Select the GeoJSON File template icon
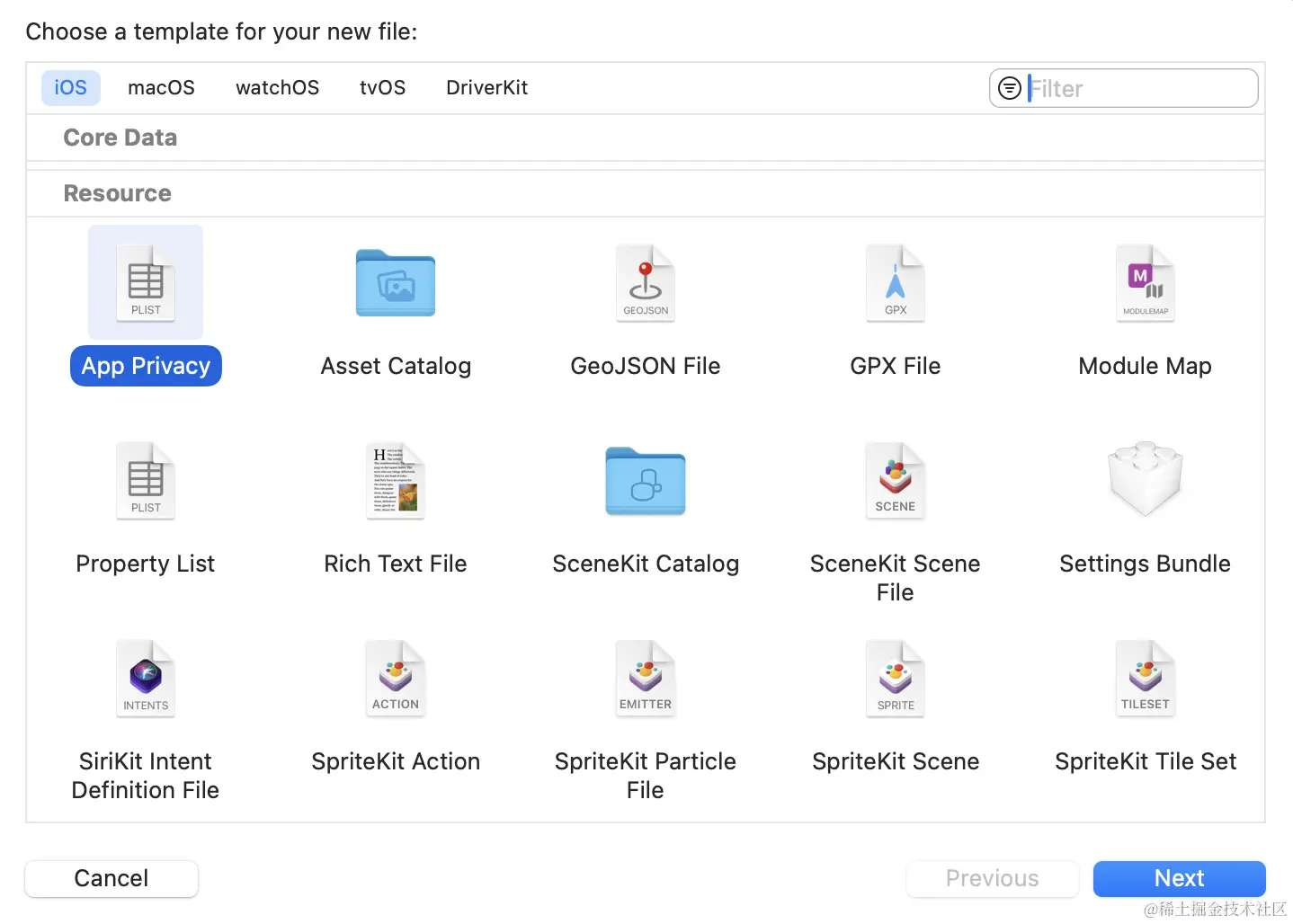 tap(646, 282)
